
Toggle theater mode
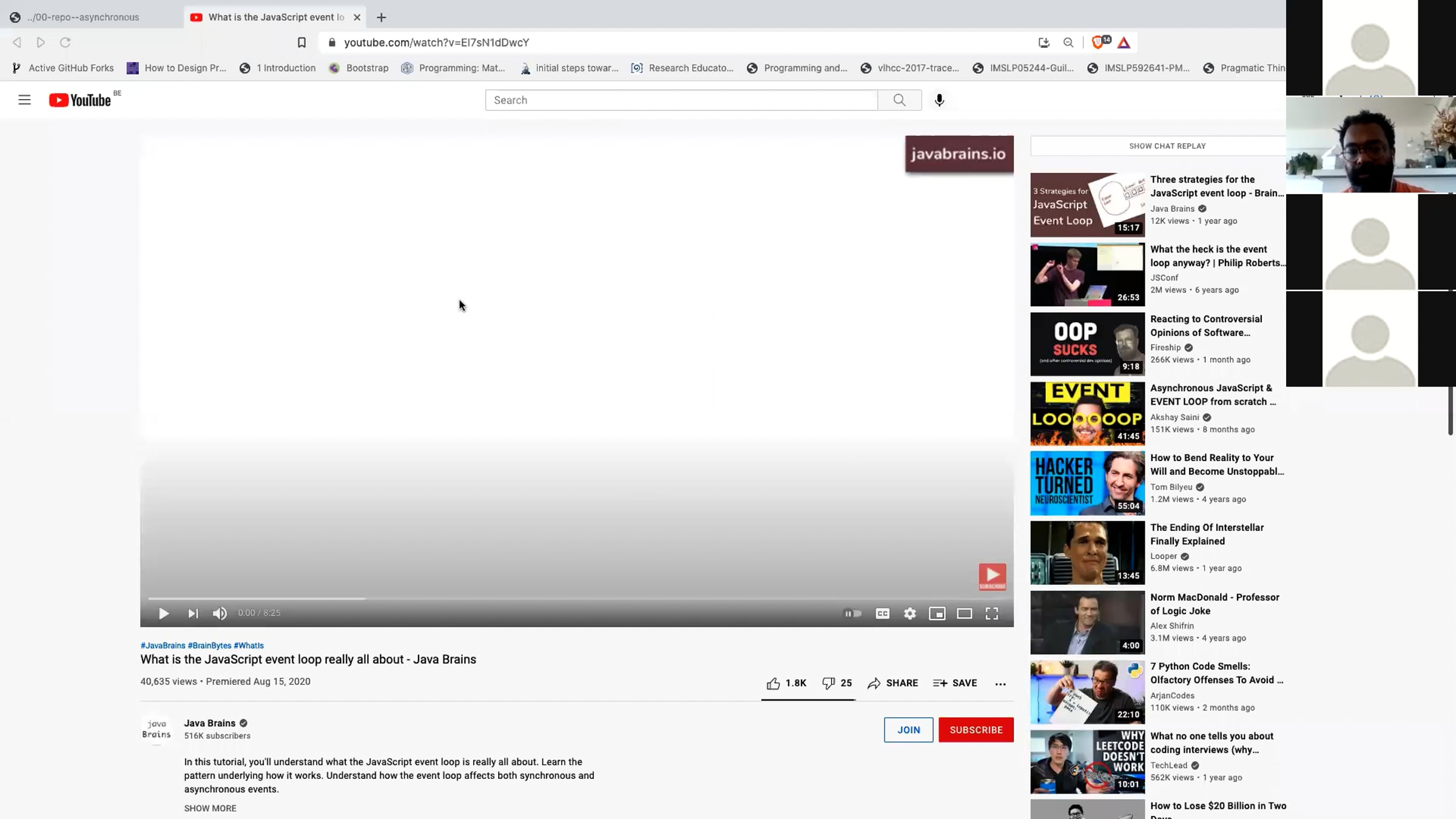point(965,613)
